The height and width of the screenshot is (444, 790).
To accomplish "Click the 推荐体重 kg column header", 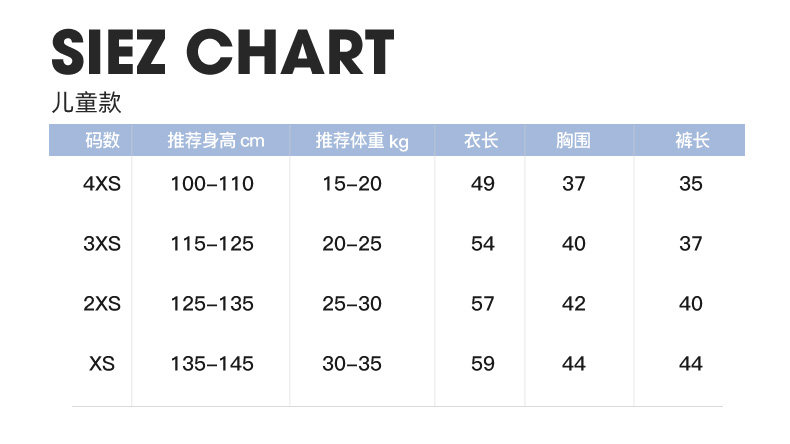I will (x=362, y=141).
